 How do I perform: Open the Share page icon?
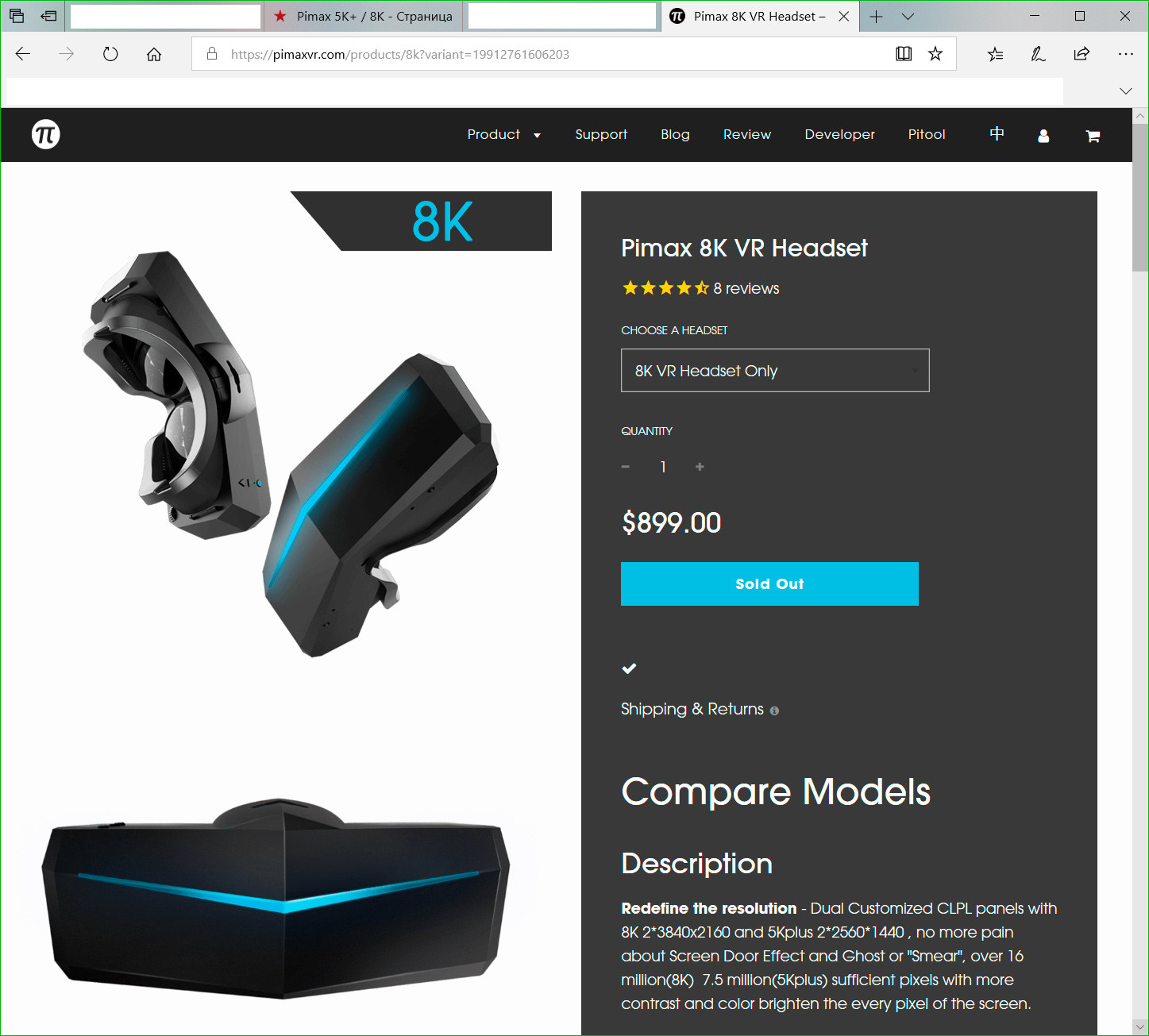(1082, 54)
